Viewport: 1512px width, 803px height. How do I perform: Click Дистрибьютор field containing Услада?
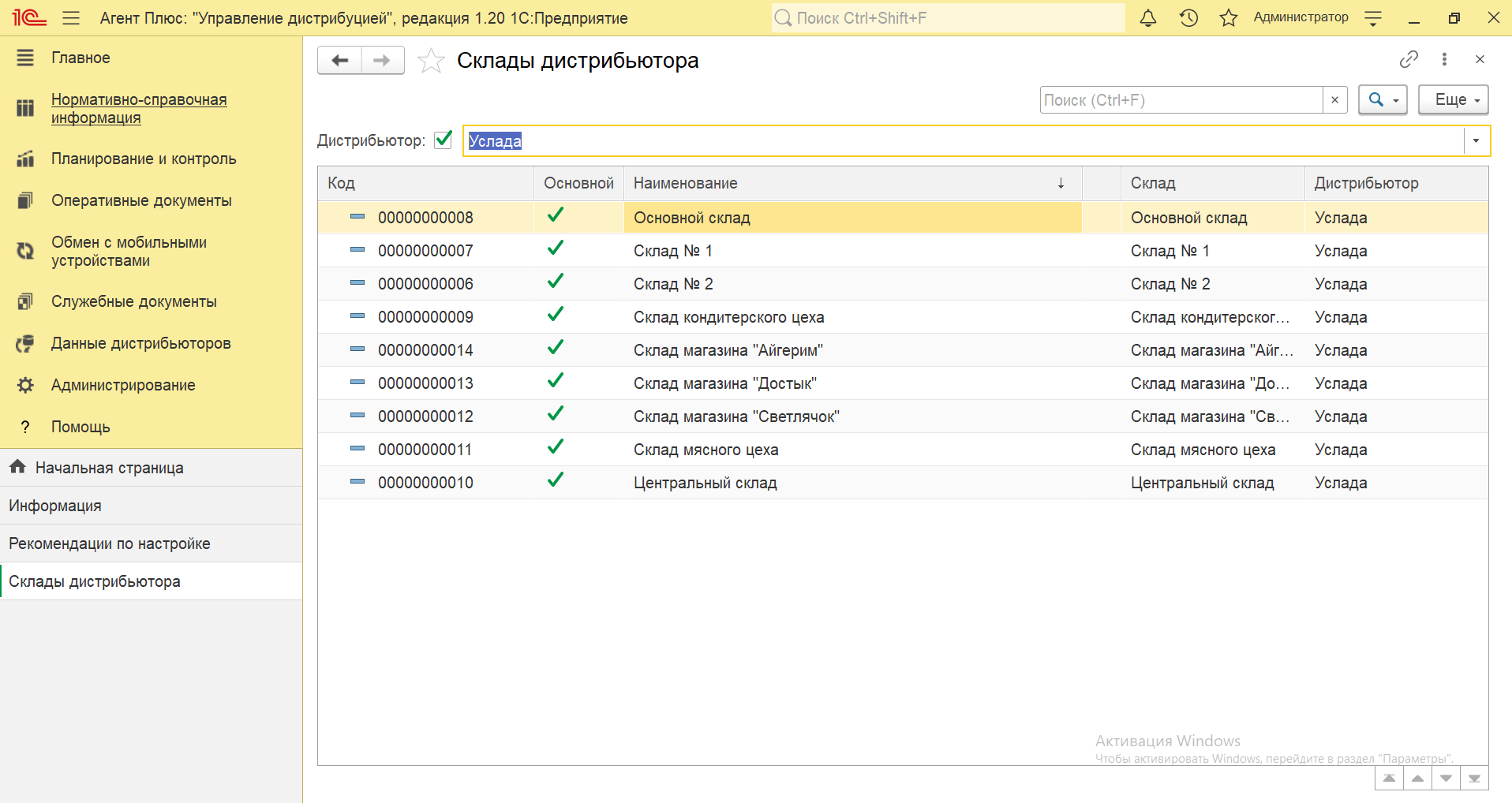(x=963, y=141)
